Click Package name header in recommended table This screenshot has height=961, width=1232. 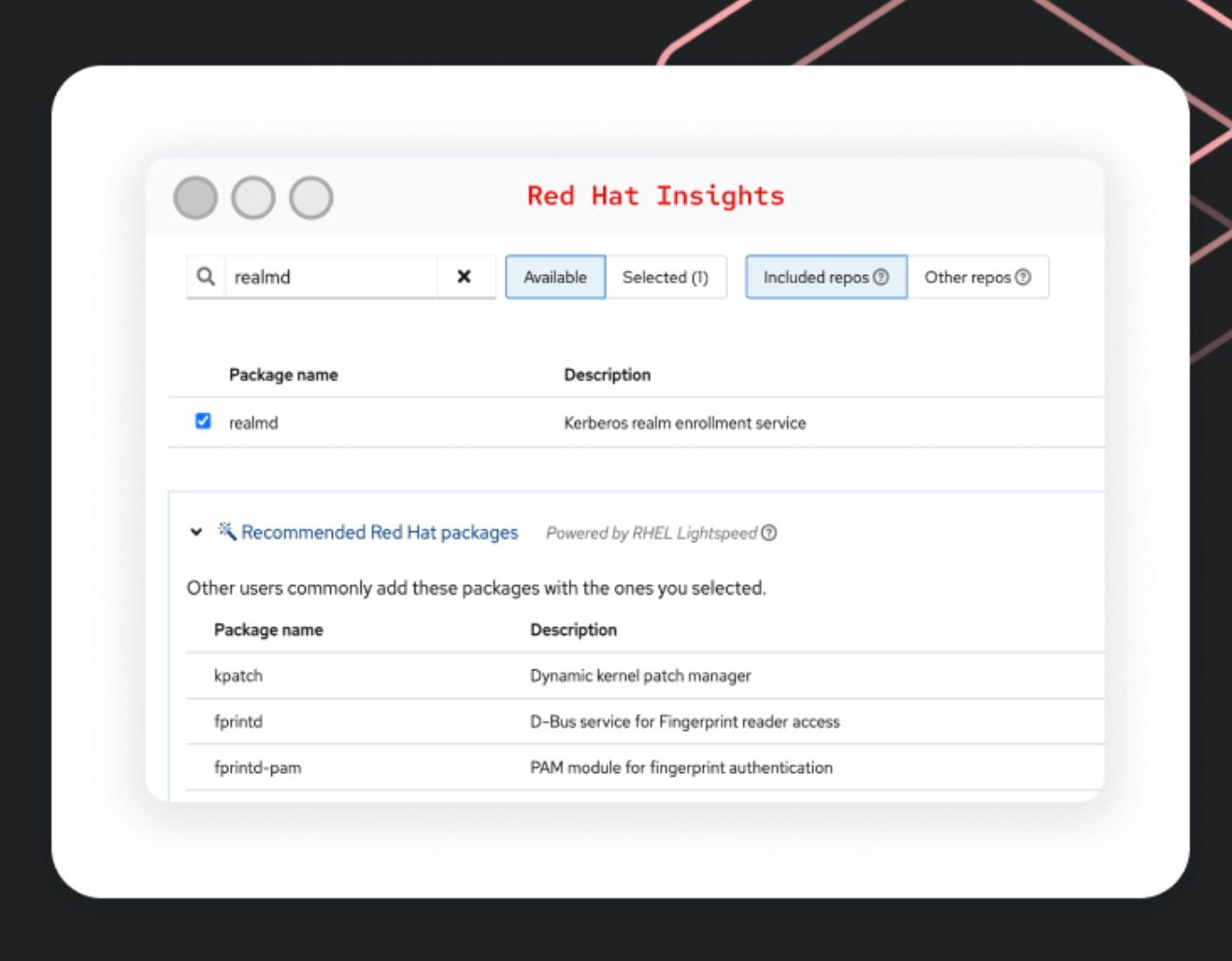pyautogui.click(x=268, y=630)
